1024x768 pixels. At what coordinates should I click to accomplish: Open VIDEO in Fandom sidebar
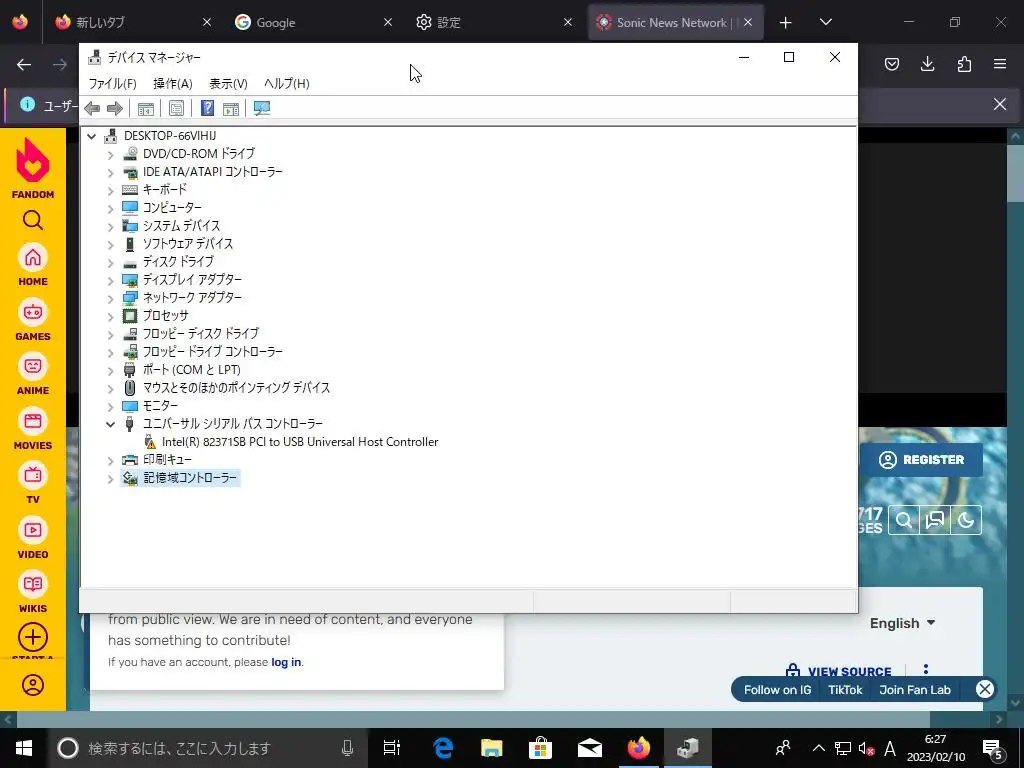point(33,538)
